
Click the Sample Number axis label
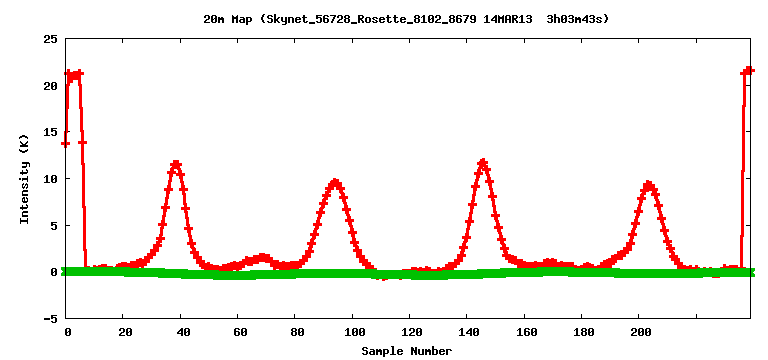pyautogui.click(x=407, y=351)
